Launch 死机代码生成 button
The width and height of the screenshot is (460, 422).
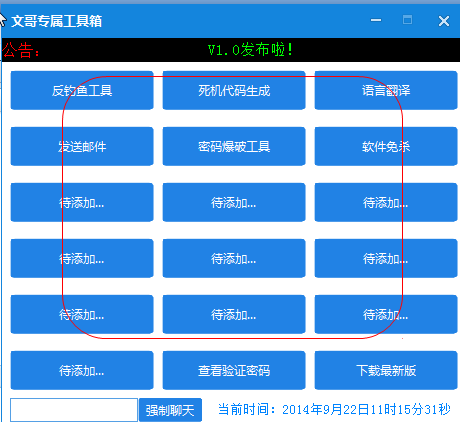tap(234, 90)
